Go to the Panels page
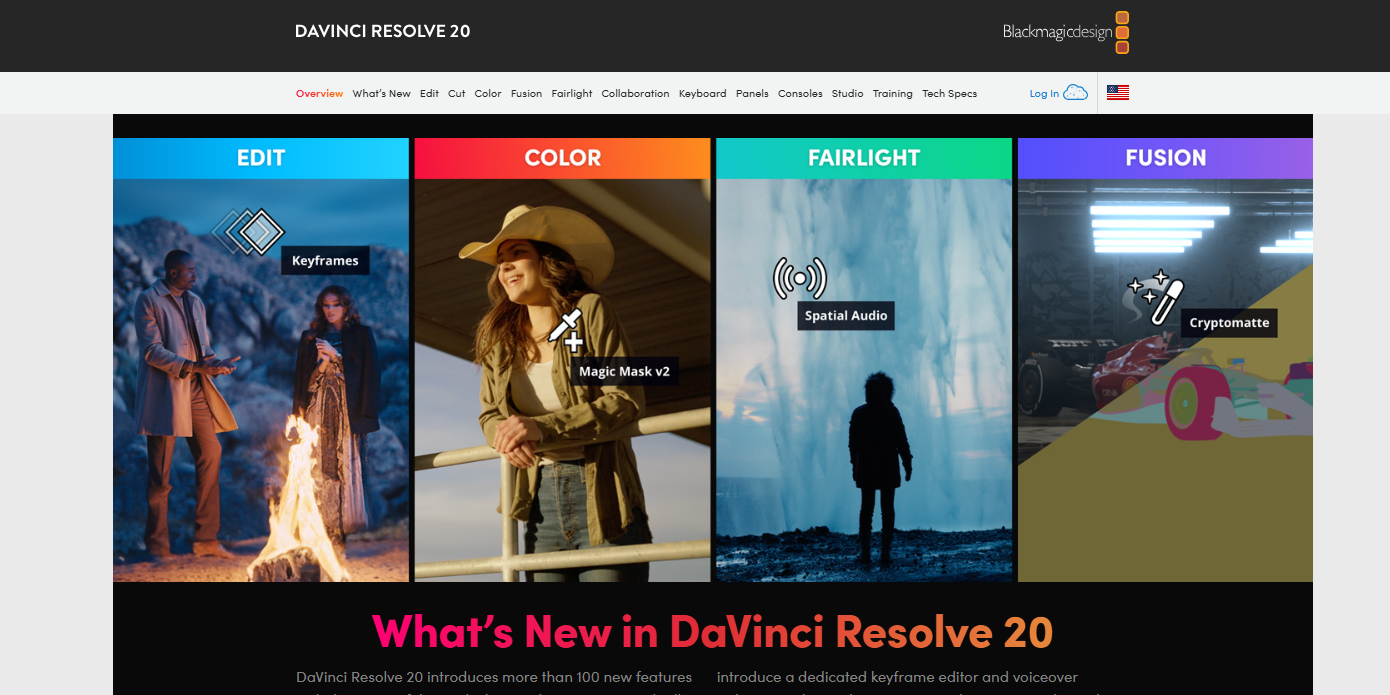The image size is (1390, 695). [x=752, y=94]
